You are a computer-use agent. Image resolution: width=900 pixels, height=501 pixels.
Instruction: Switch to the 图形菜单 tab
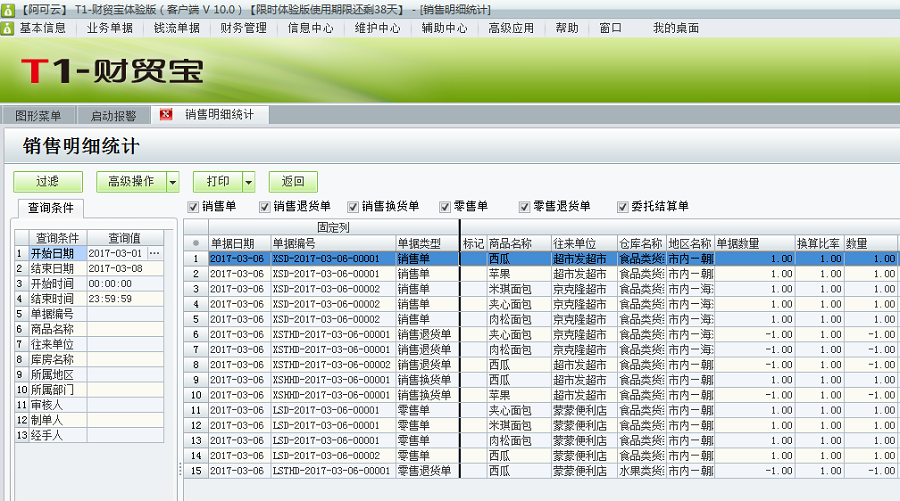(38, 116)
